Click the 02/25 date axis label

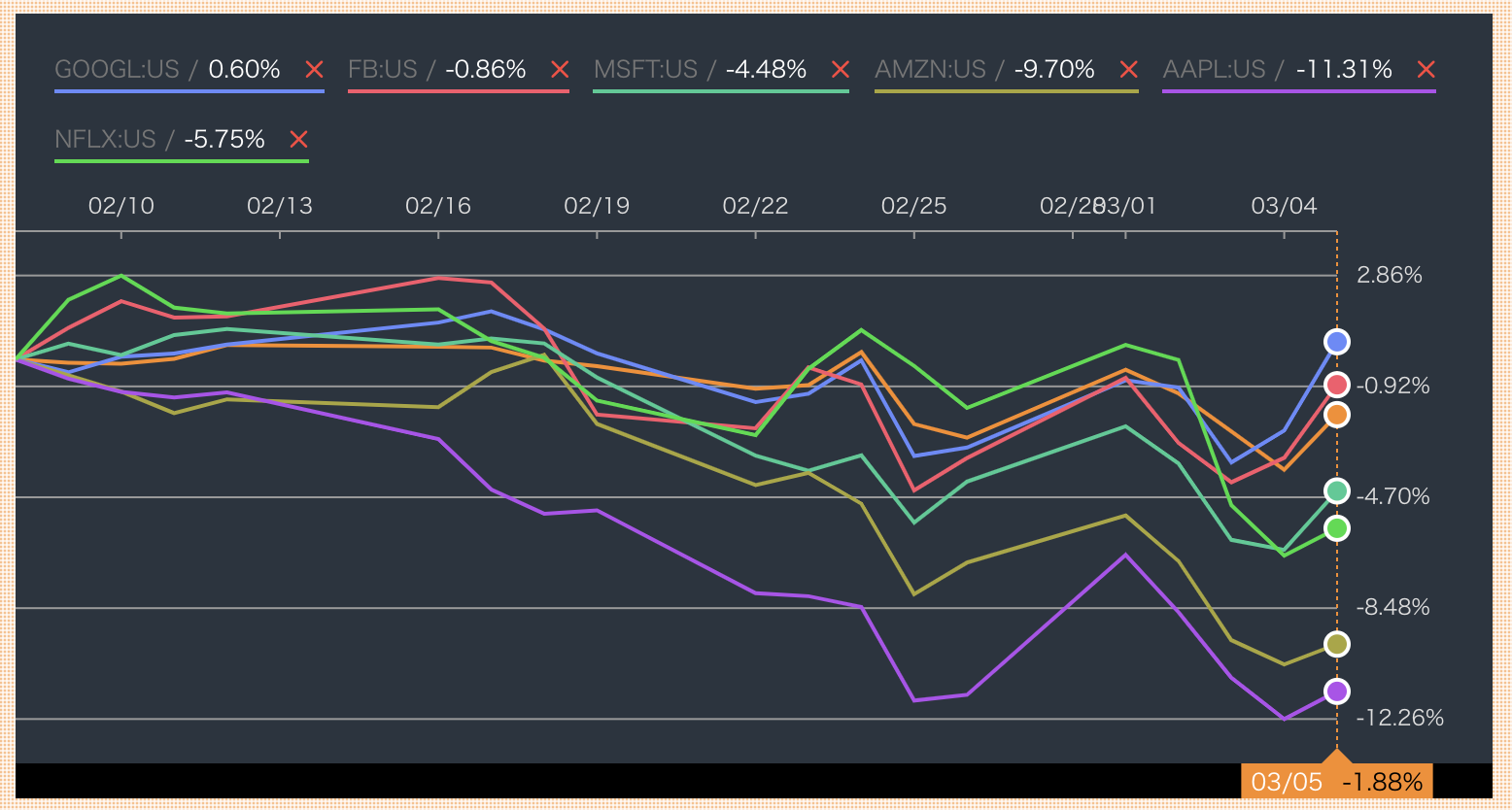(x=913, y=206)
